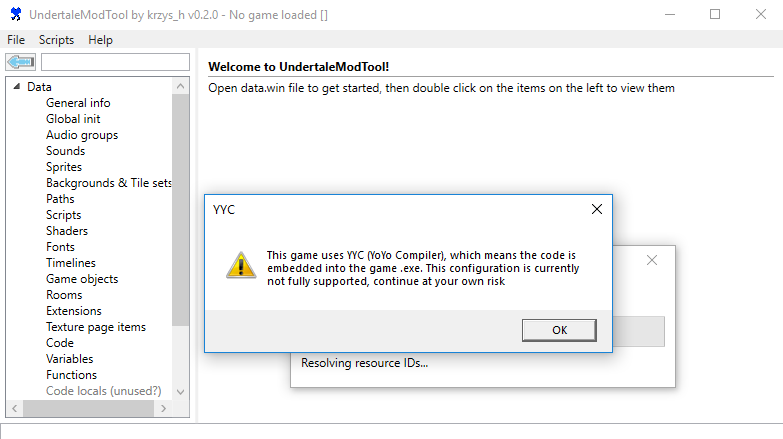Close the loading dialog behind YYC

652,260
